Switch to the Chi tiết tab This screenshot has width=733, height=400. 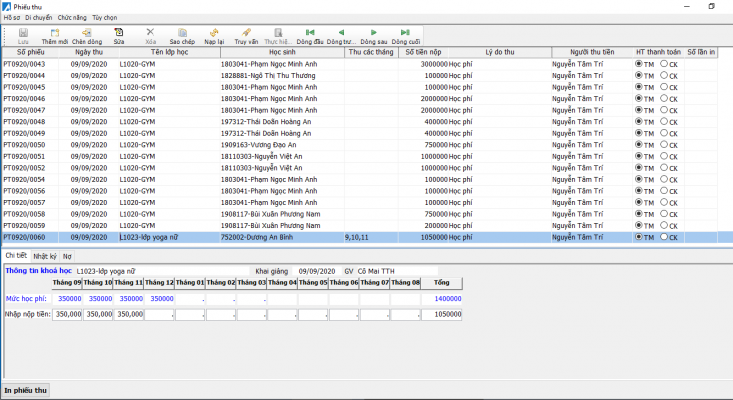pos(16,256)
